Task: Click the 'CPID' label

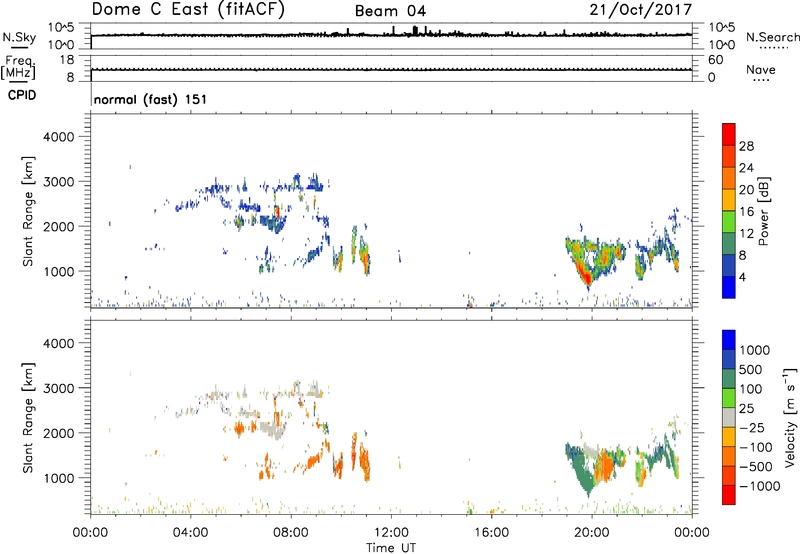Action: pos(22,95)
